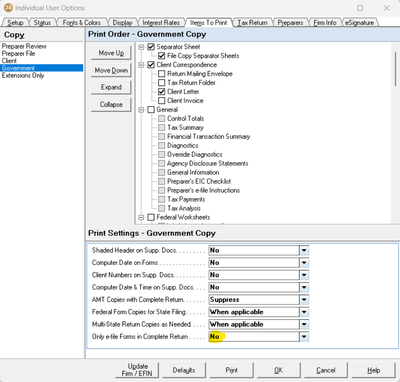
Task: Select Preparer Review copy
Action: coord(24,46)
